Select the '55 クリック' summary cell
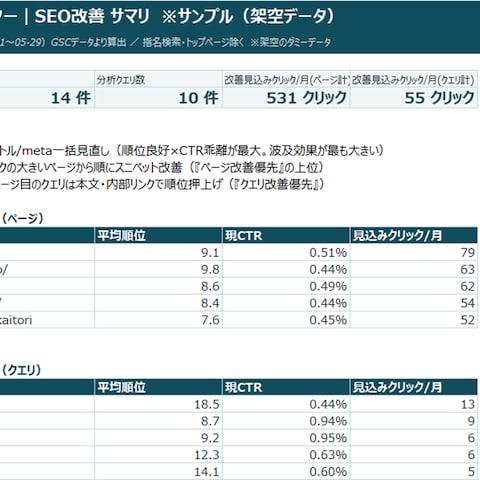Image resolution: width=480 pixels, height=480 pixels. pyautogui.click(x=414, y=98)
